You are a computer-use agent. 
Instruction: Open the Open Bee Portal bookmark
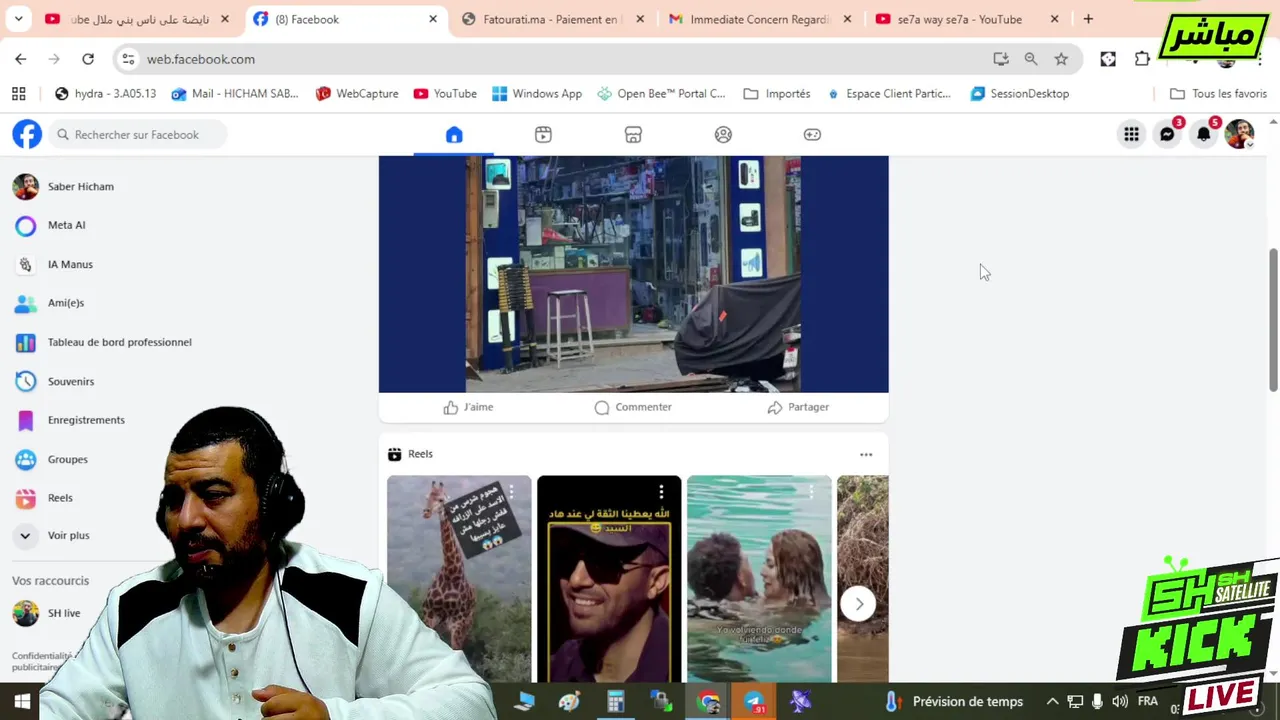click(x=661, y=93)
